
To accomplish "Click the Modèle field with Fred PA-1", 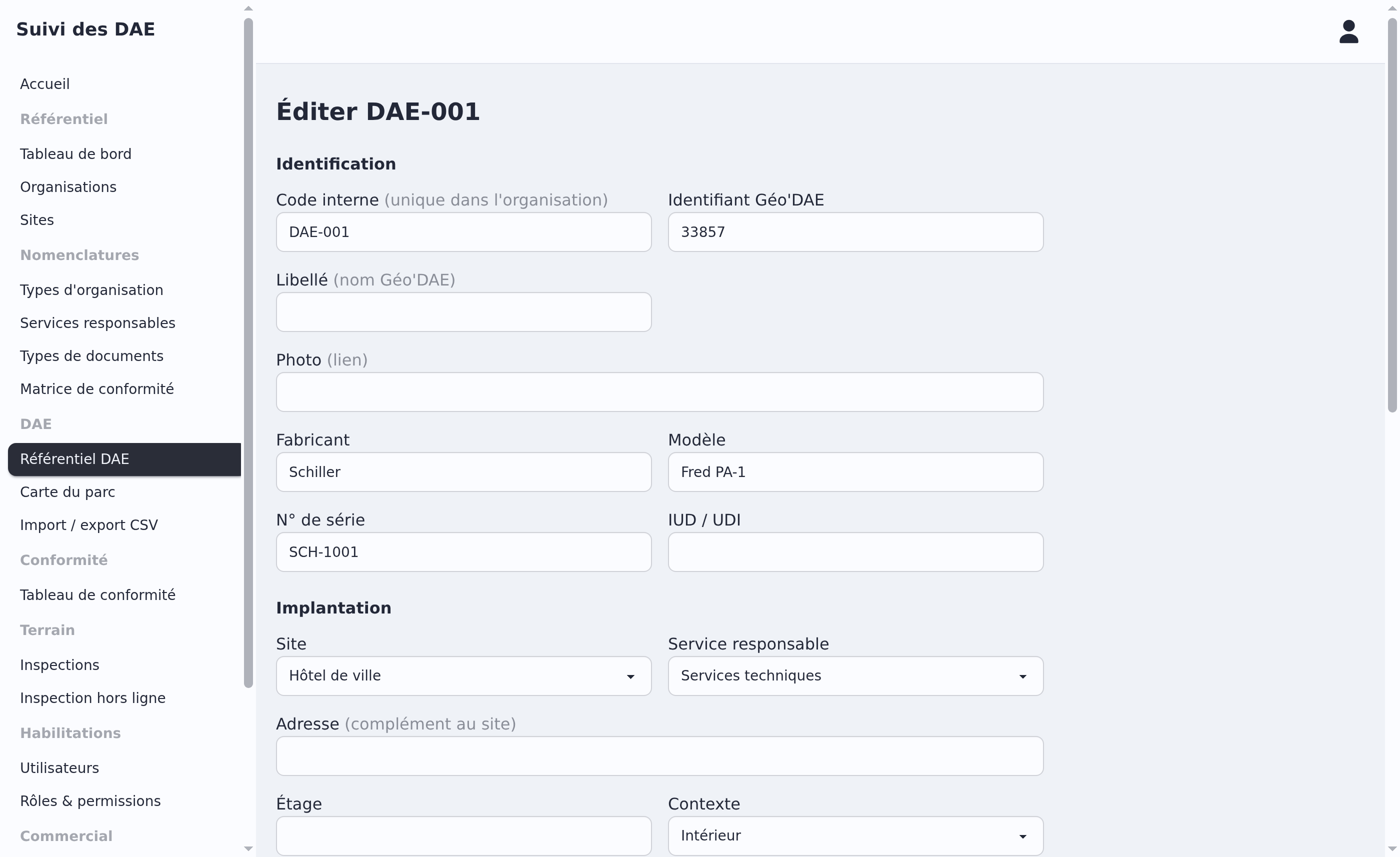I will pyautogui.click(x=855, y=472).
